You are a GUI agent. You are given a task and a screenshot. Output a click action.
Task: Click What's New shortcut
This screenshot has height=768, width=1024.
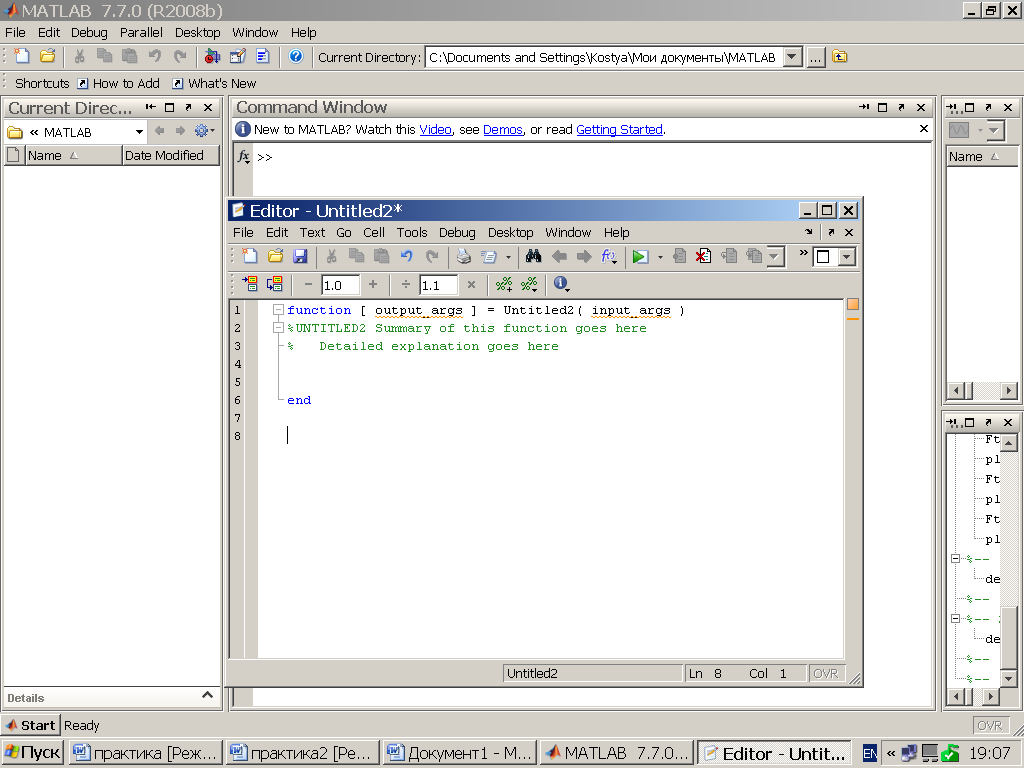(215, 84)
